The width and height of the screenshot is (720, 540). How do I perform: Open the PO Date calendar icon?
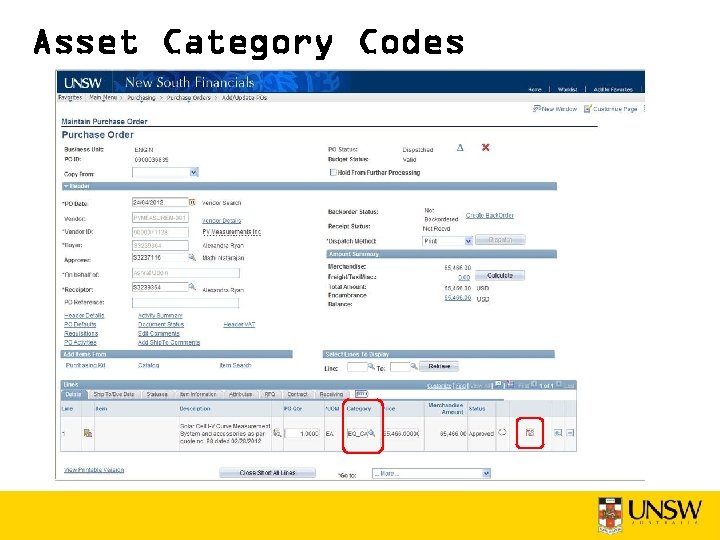(x=192, y=202)
